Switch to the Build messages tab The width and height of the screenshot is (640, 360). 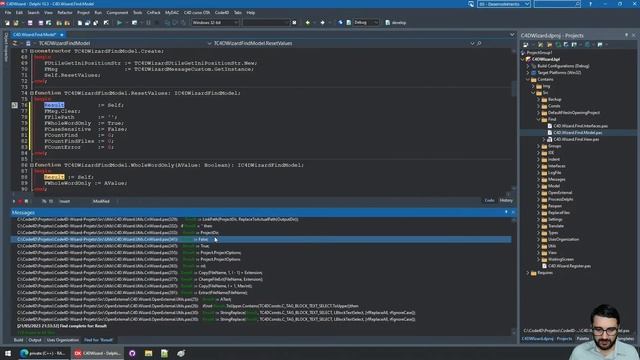point(18,340)
